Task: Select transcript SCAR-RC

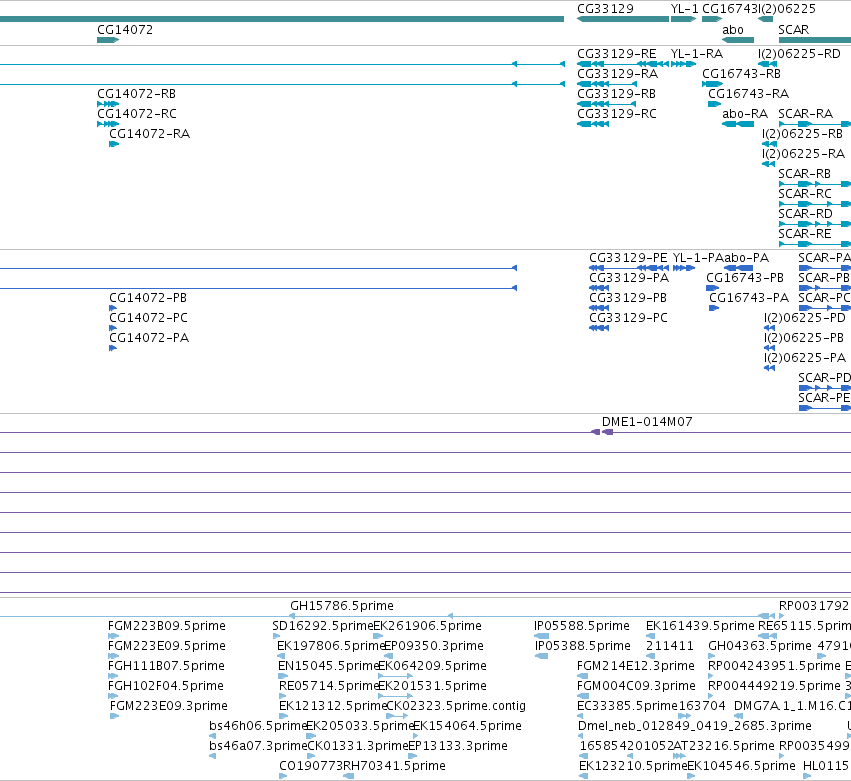Action: tap(815, 204)
